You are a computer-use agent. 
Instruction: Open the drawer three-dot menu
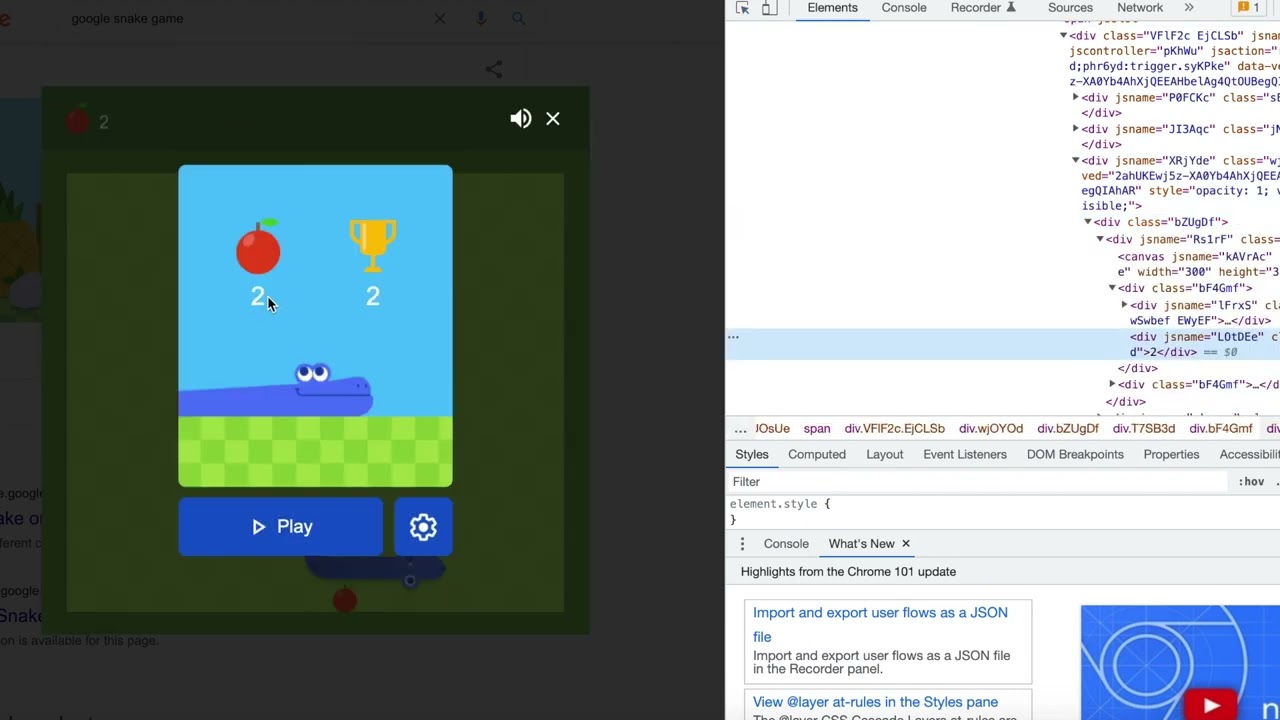coord(742,544)
